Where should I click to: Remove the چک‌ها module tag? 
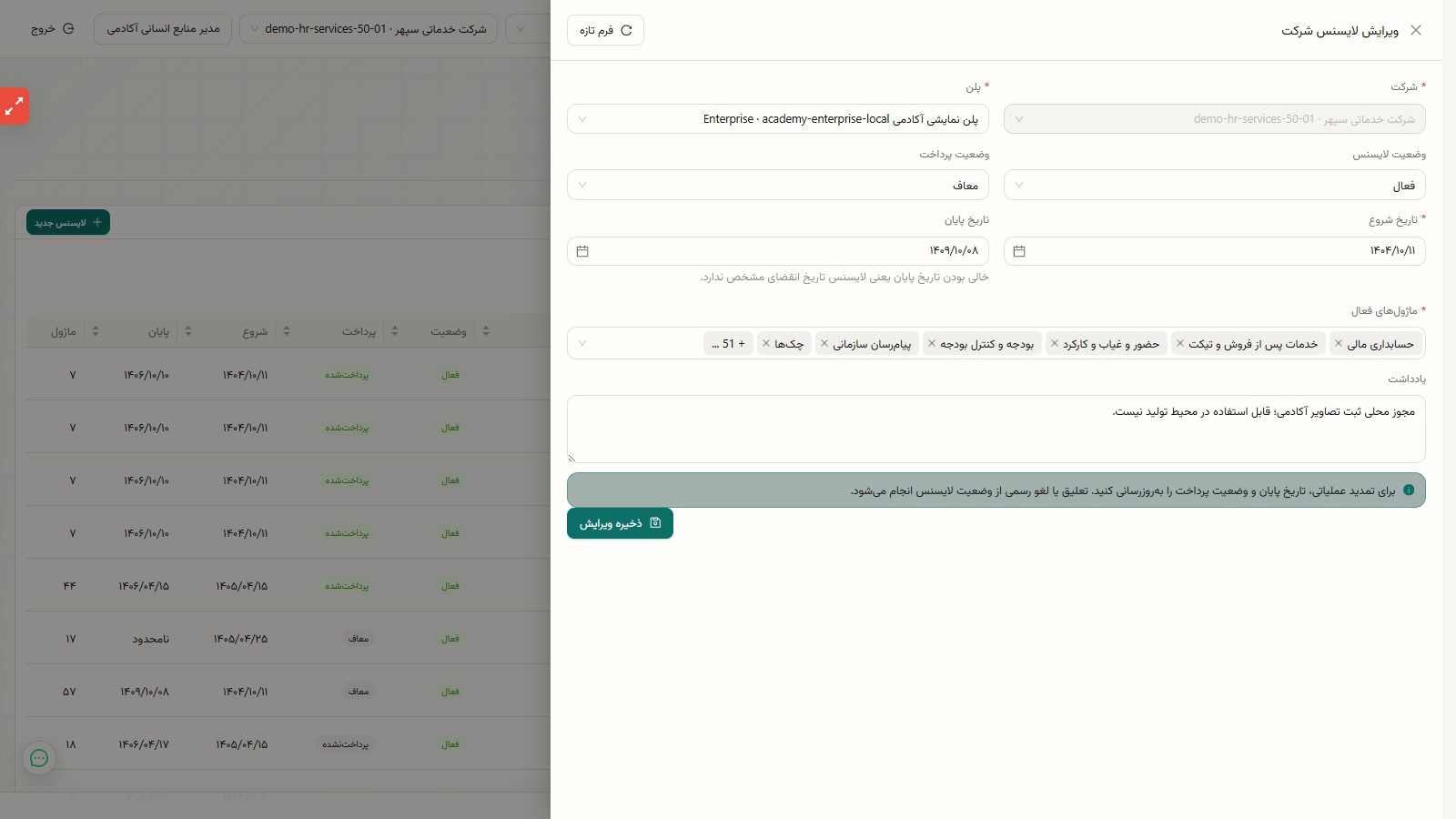click(765, 343)
